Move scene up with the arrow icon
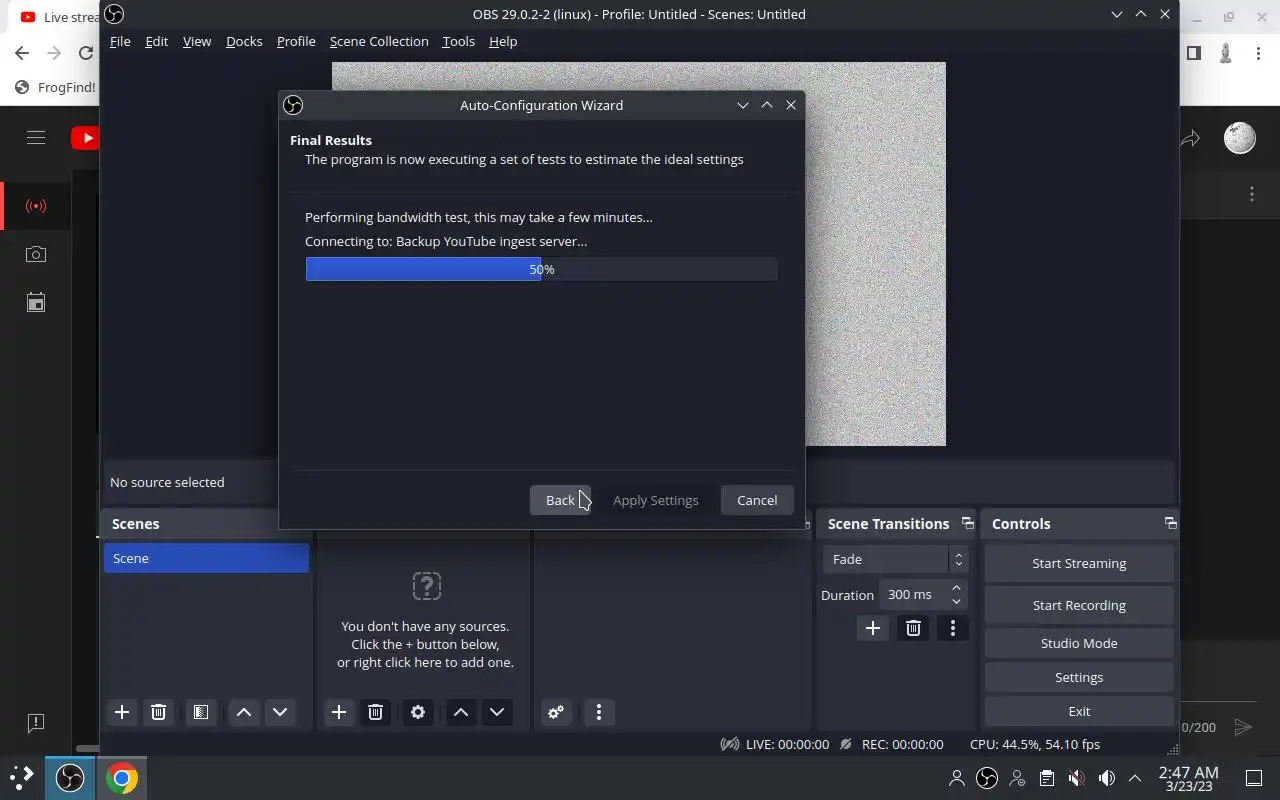Screen dimensions: 1280x800 [x=244, y=712]
